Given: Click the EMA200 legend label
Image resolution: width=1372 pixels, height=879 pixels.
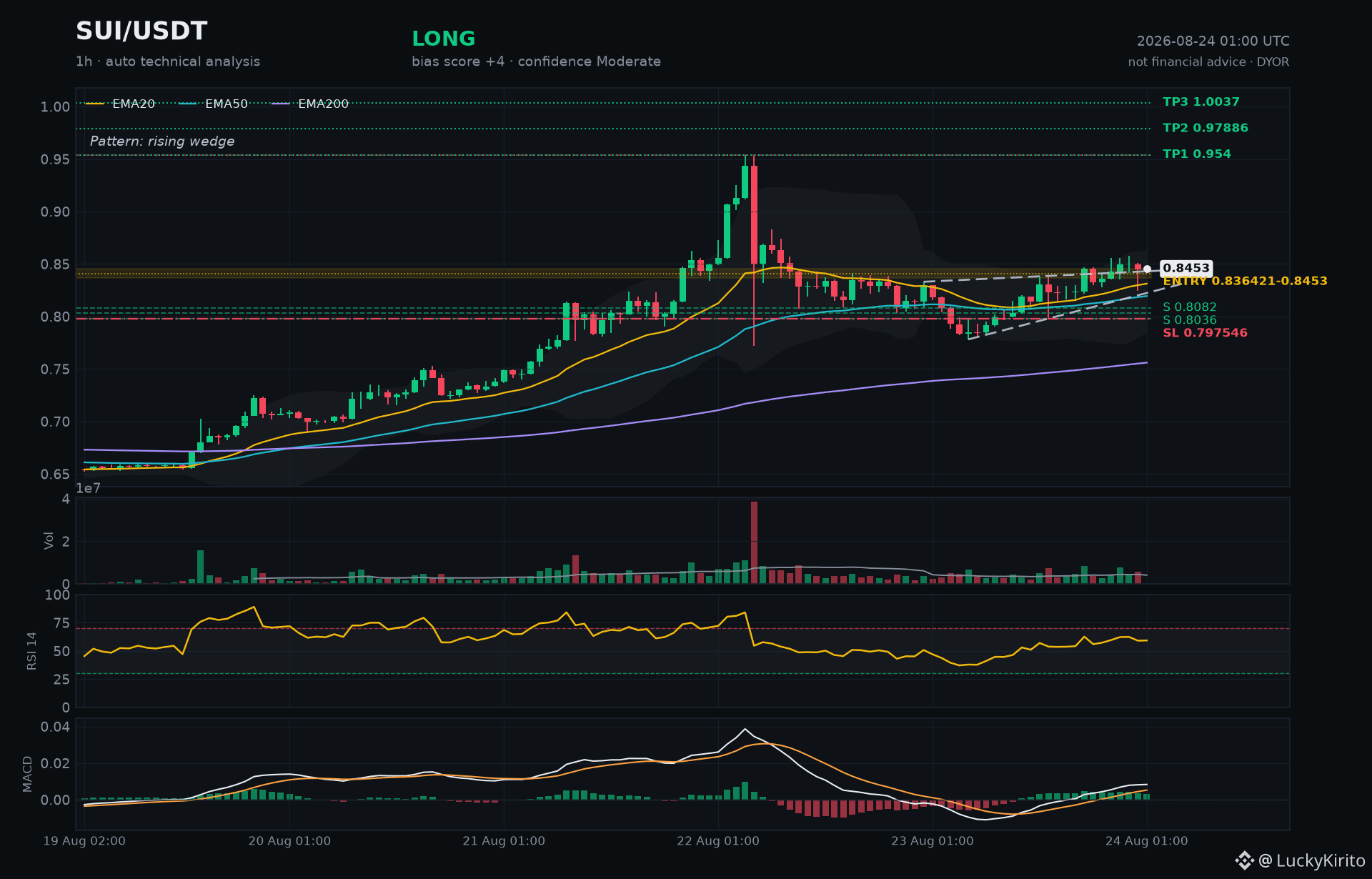Looking at the screenshot, I should (x=323, y=104).
